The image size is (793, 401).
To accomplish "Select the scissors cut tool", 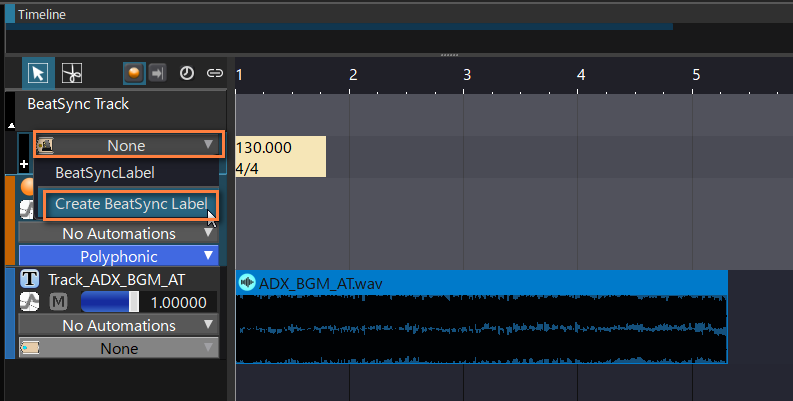I will 72,73.
